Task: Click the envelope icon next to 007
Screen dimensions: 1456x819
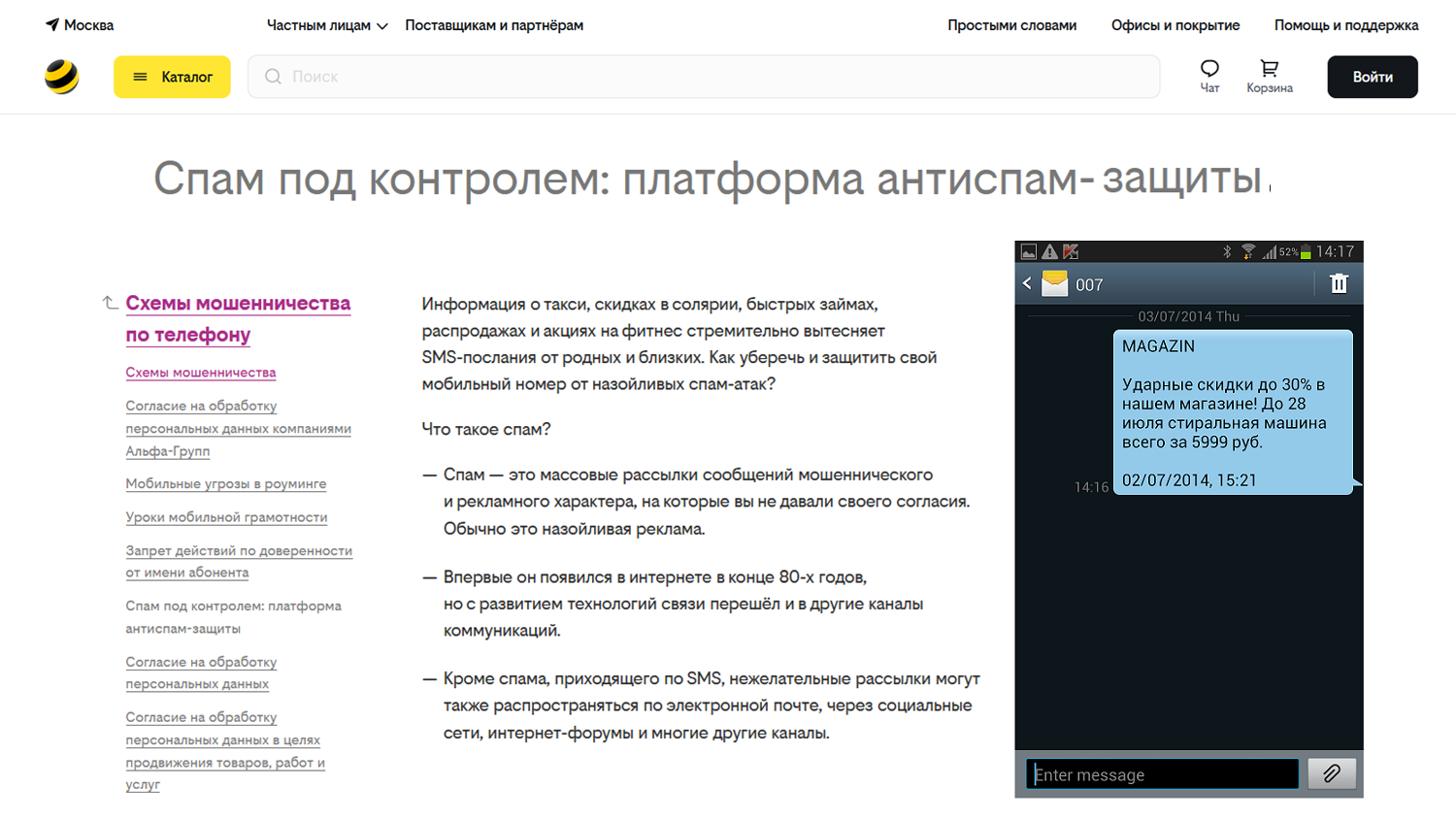Action: coord(1054,283)
